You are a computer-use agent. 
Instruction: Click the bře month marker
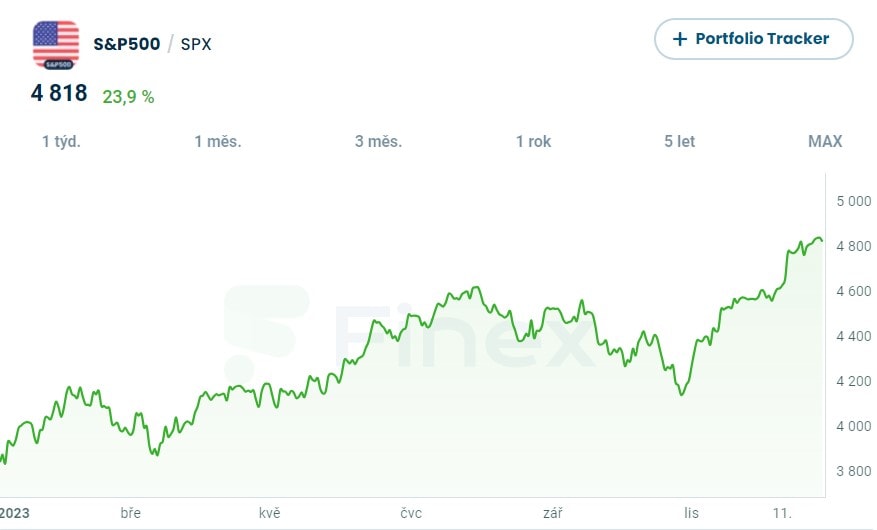(130, 513)
